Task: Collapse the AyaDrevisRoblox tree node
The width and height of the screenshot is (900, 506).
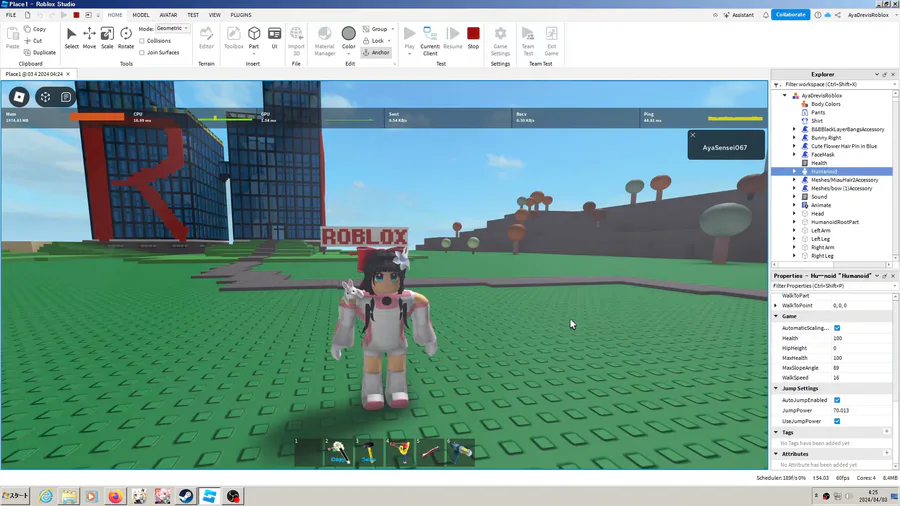Action: coord(785,96)
